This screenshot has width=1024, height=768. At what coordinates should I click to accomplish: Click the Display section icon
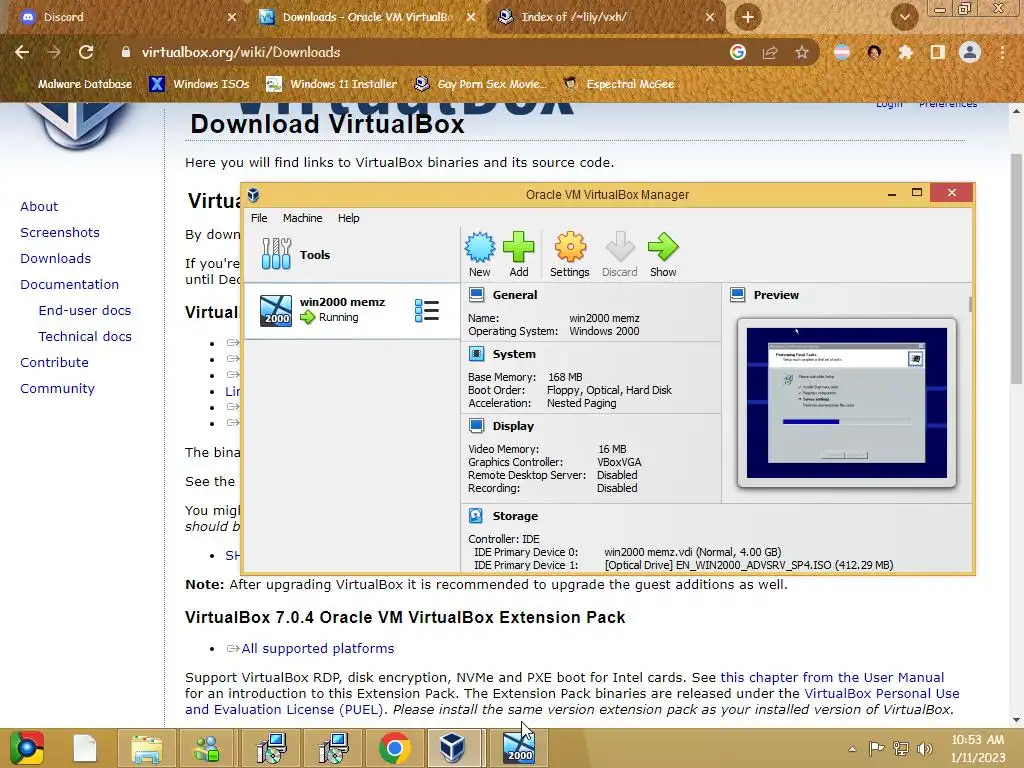476,426
